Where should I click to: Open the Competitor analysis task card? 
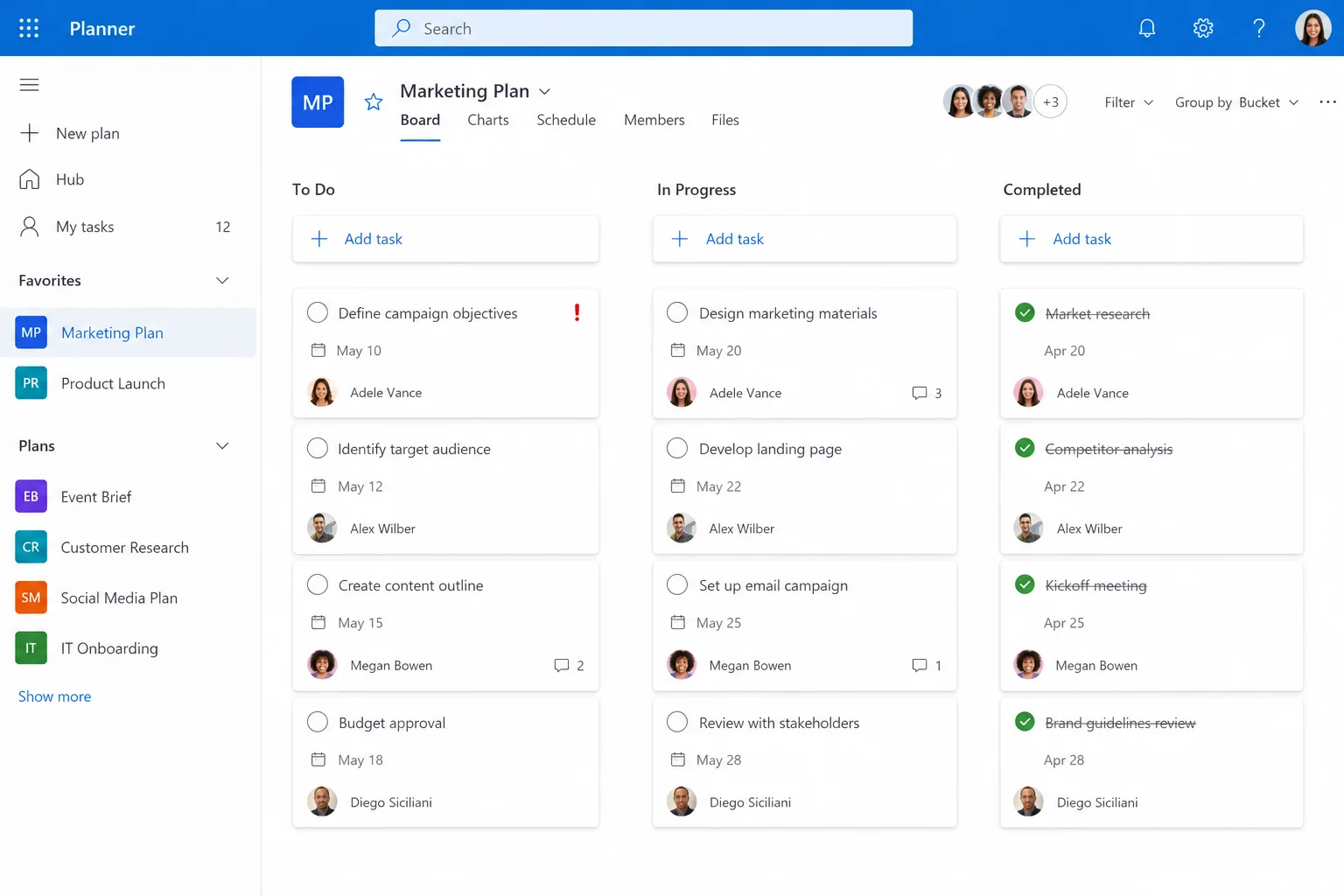1151,489
